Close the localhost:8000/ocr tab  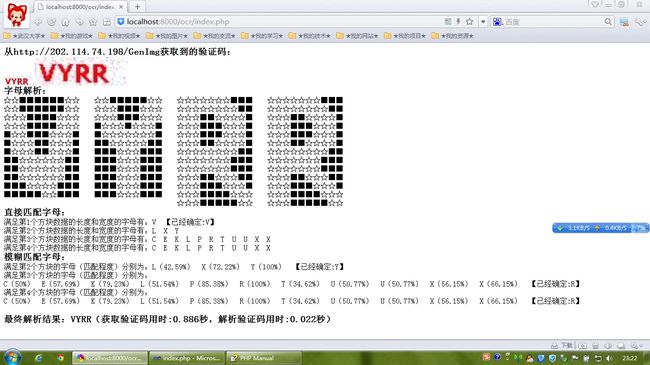121,7
